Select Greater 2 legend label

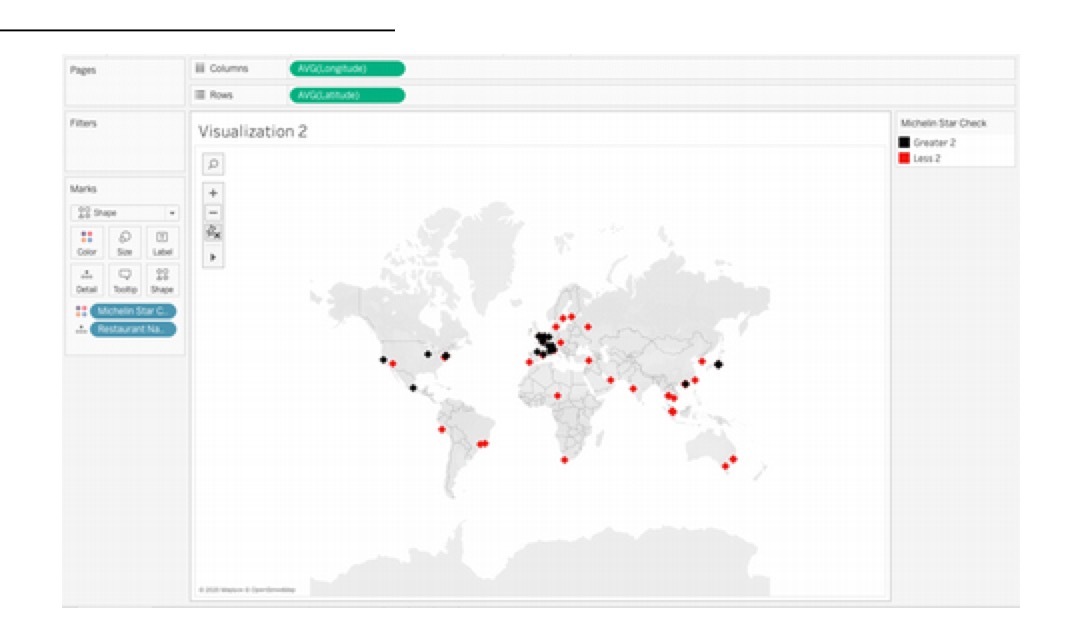click(934, 142)
